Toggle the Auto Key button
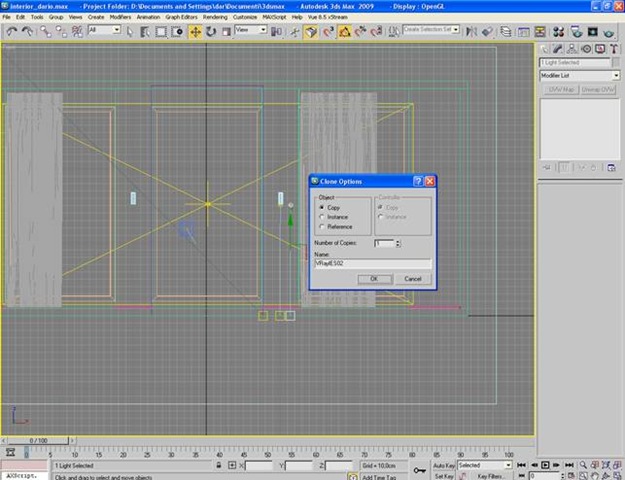The height and width of the screenshot is (480, 625). click(444, 465)
